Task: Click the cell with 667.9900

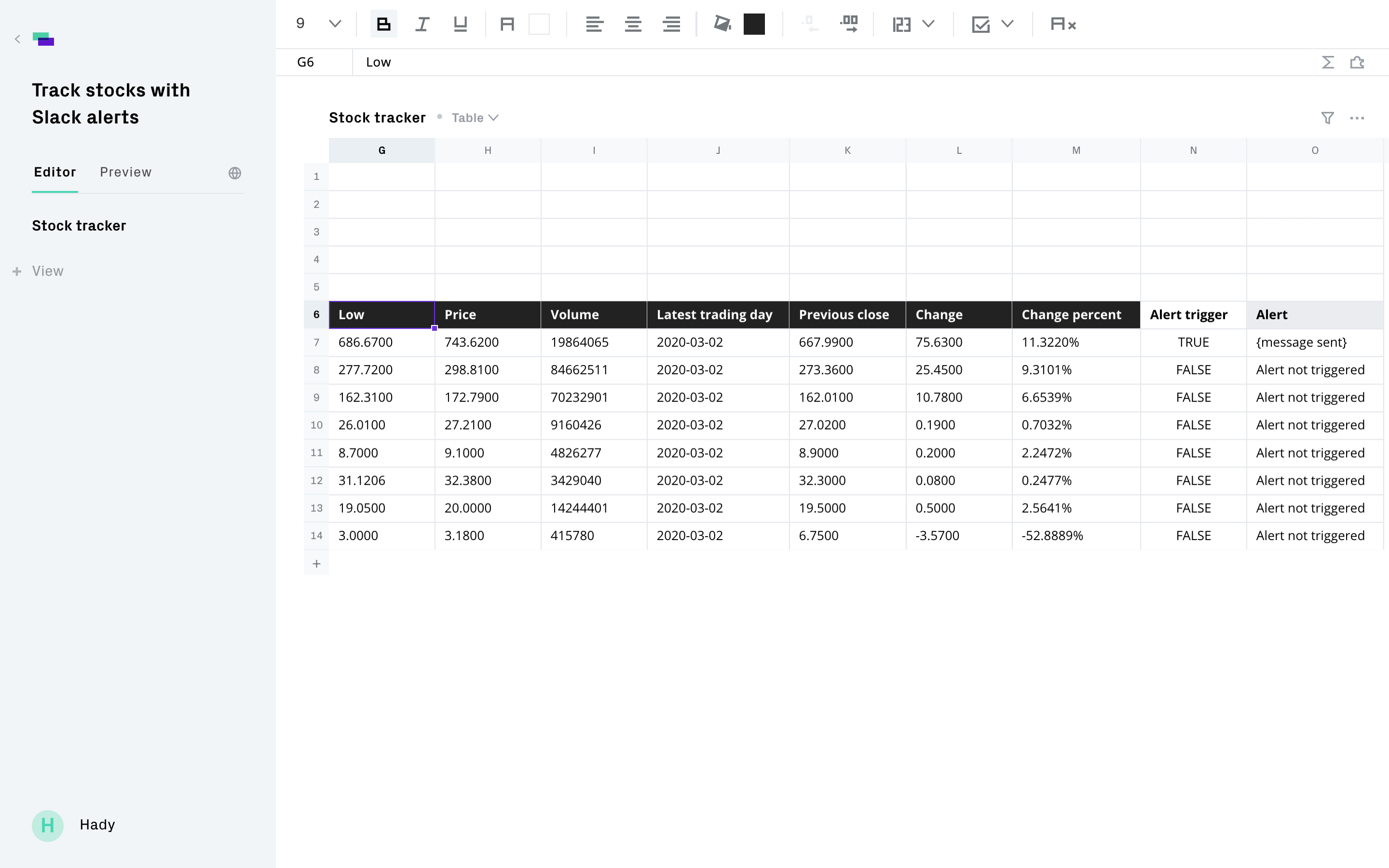Action: (848, 342)
